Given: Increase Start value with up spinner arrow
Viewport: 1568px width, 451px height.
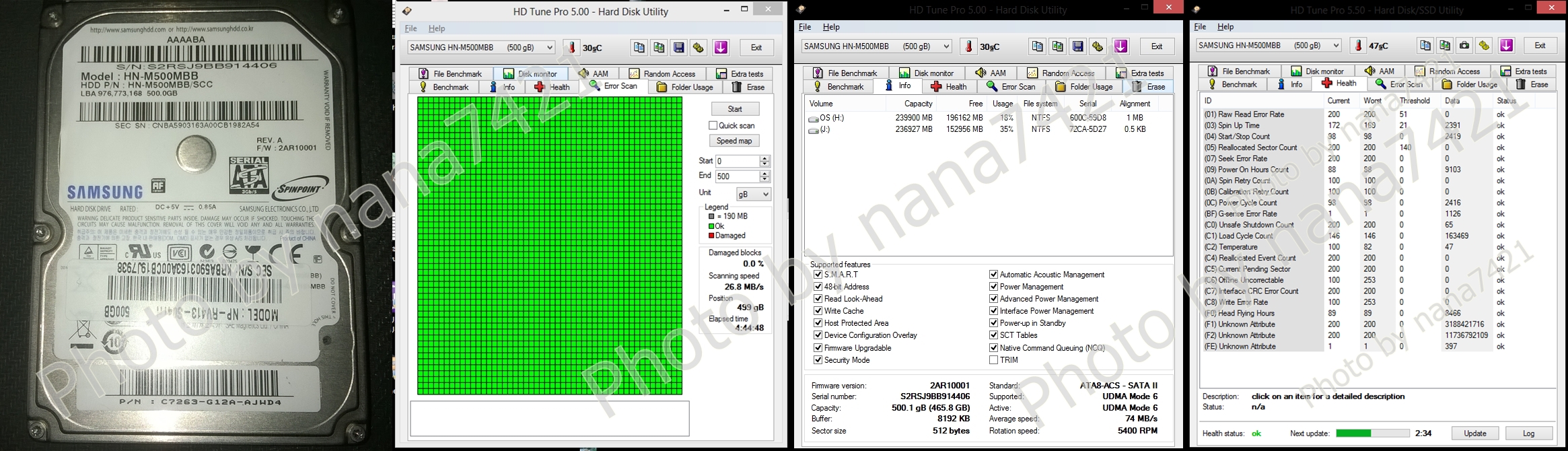Looking at the screenshot, I should click(764, 158).
